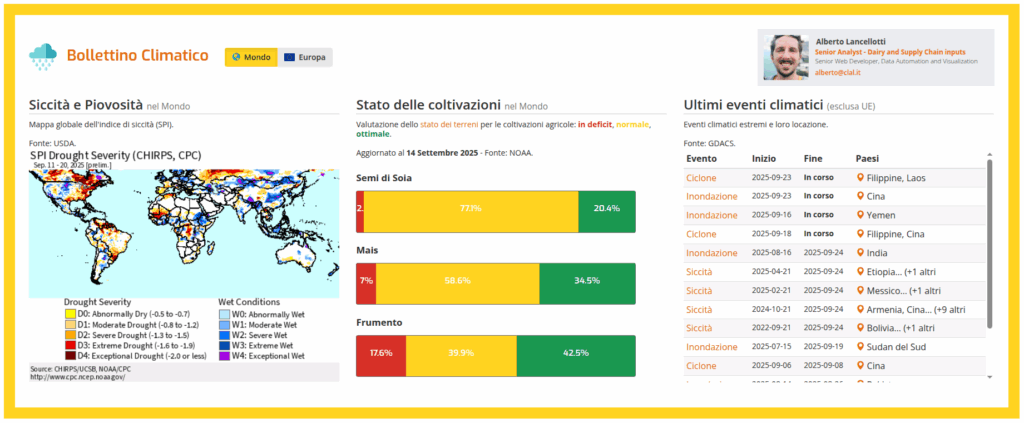Open the alberto@clal.it email link
Viewport: 1024px width, 423px height.
[x=837, y=73]
